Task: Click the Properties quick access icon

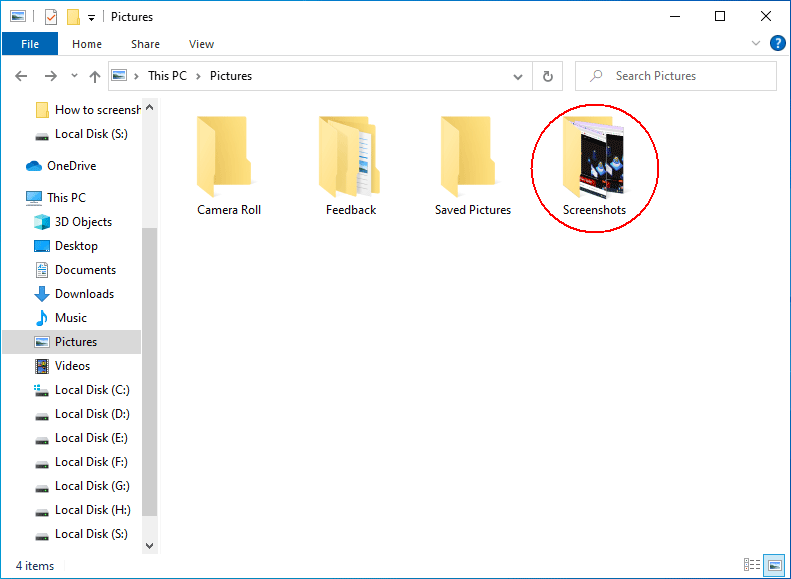Action: [51, 17]
